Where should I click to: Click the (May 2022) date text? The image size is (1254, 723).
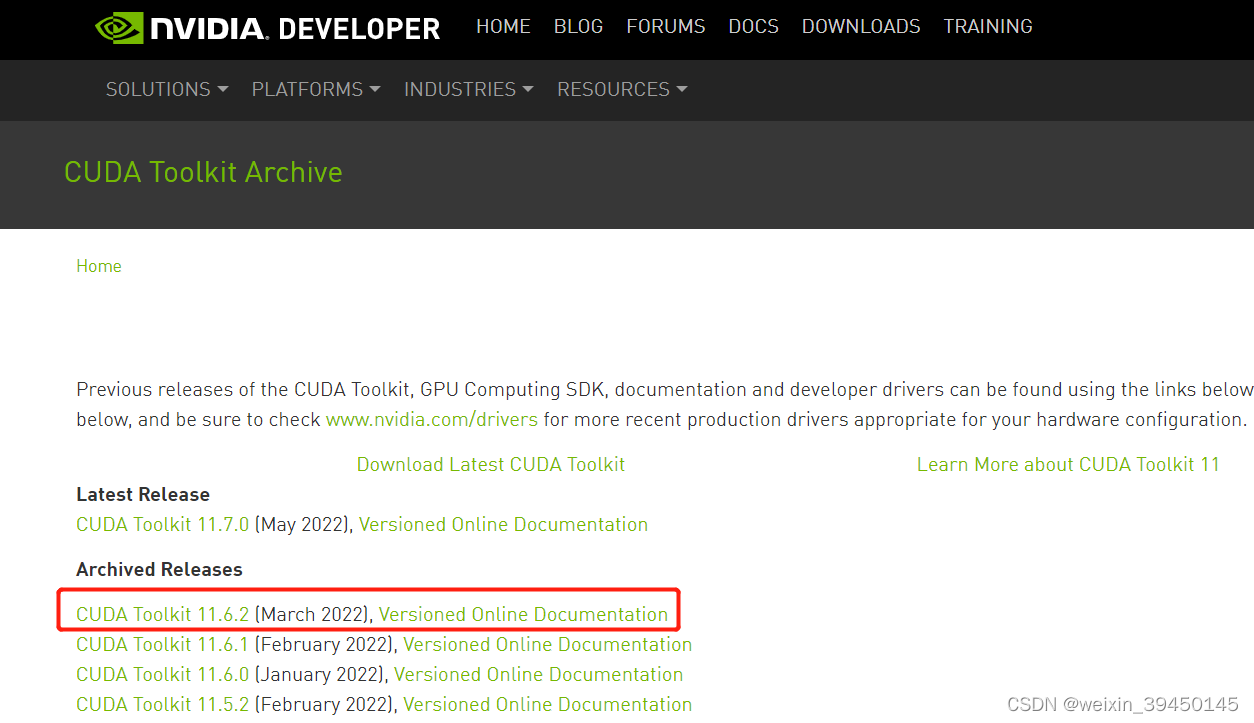(x=303, y=525)
